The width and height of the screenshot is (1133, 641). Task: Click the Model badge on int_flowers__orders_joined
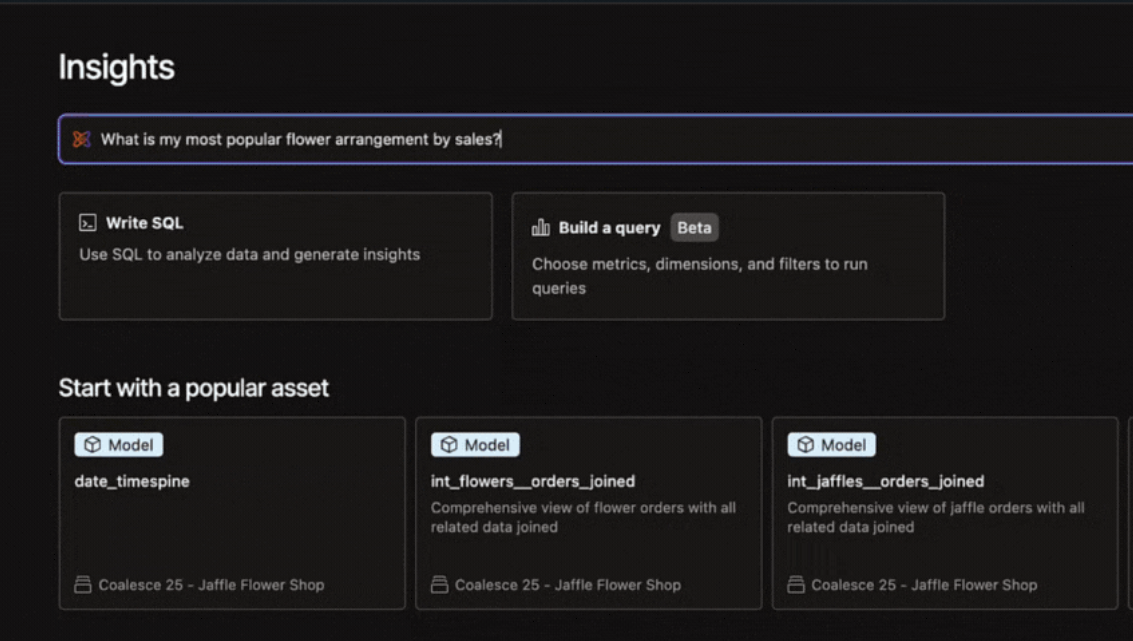(475, 445)
